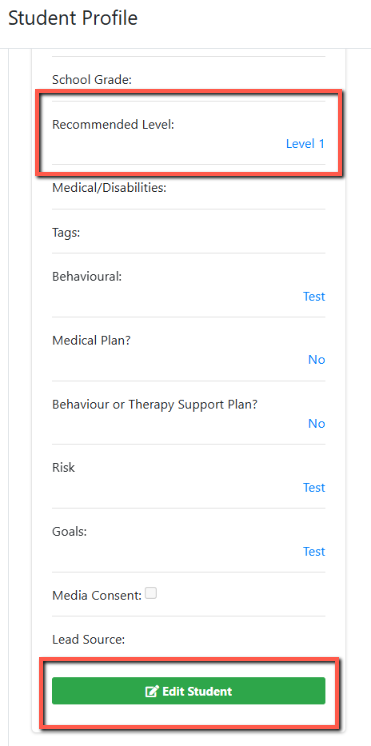The width and height of the screenshot is (371, 746).
Task: Click the Medical/Disabilities label
Action: point(109,188)
